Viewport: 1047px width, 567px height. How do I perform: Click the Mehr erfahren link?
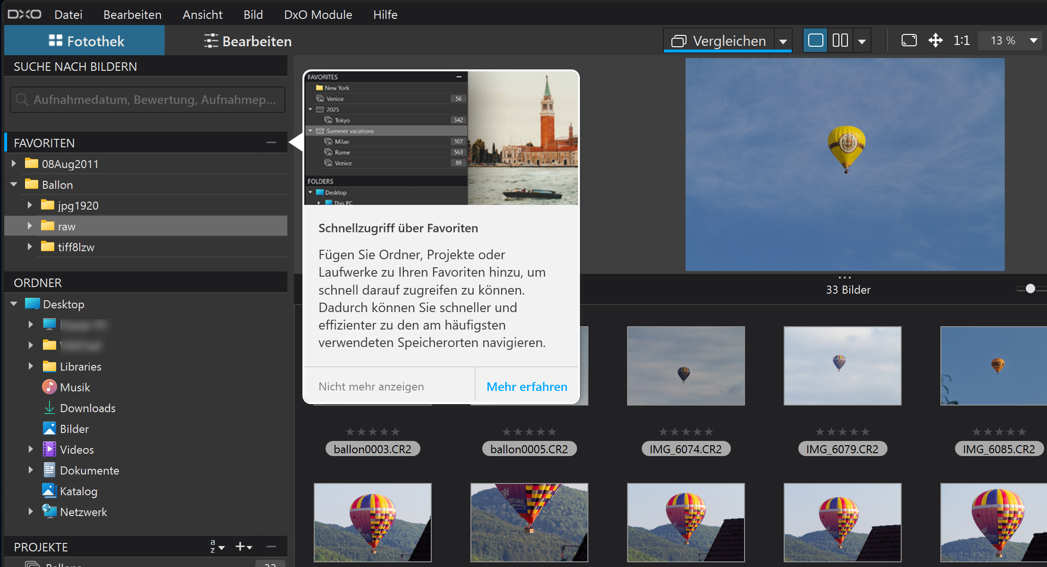coord(527,386)
